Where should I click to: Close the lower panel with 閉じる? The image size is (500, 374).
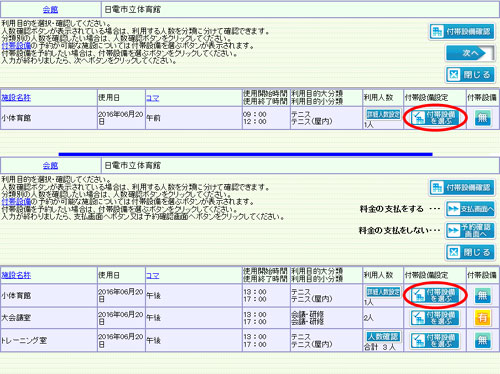[470, 252]
